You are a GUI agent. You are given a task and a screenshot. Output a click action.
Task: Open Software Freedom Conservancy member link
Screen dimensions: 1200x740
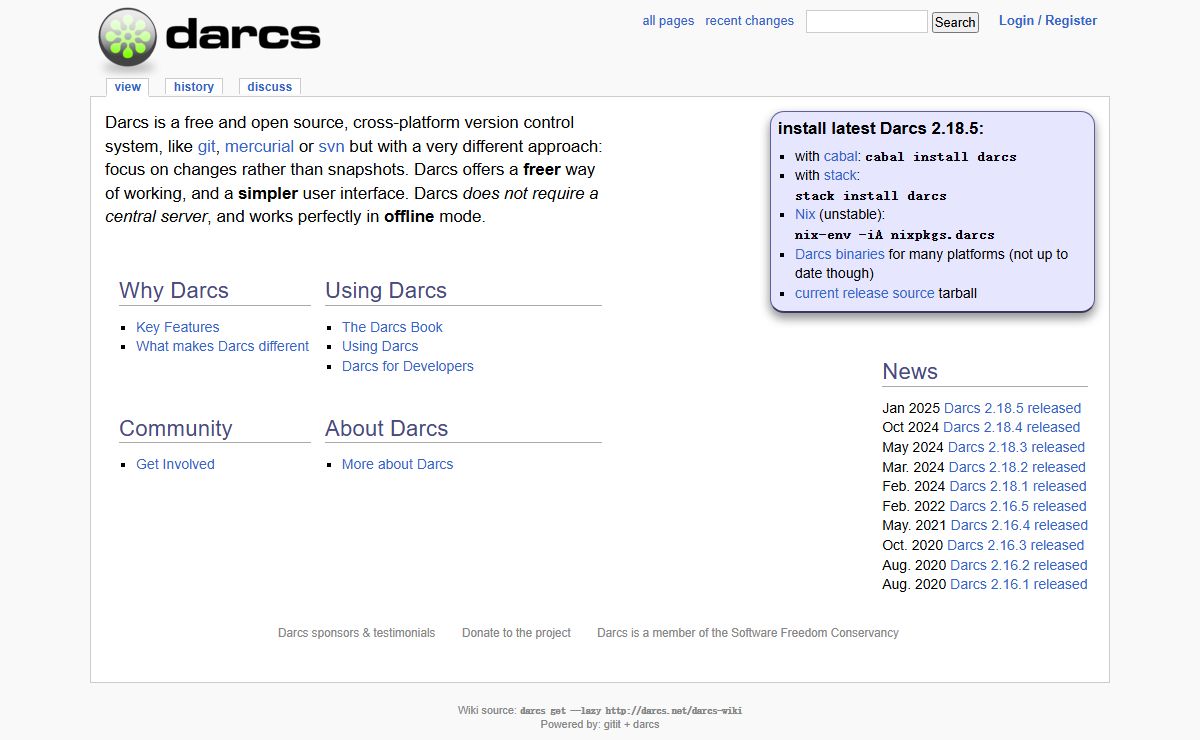tap(748, 633)
